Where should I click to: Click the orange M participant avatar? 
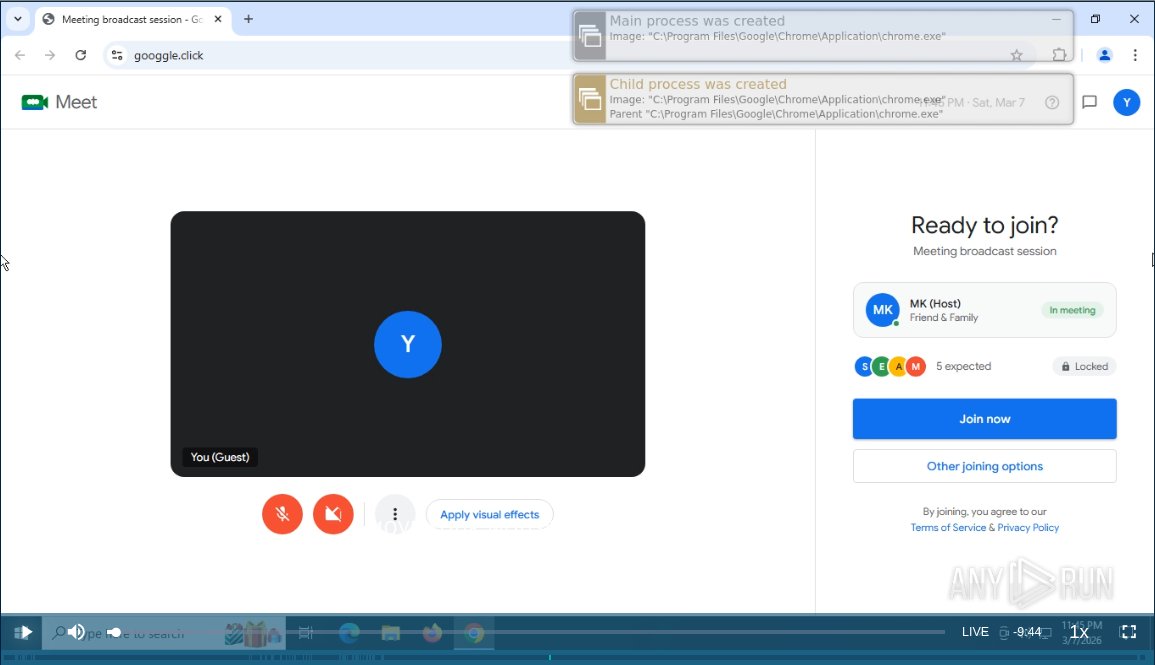pos(916,366)
